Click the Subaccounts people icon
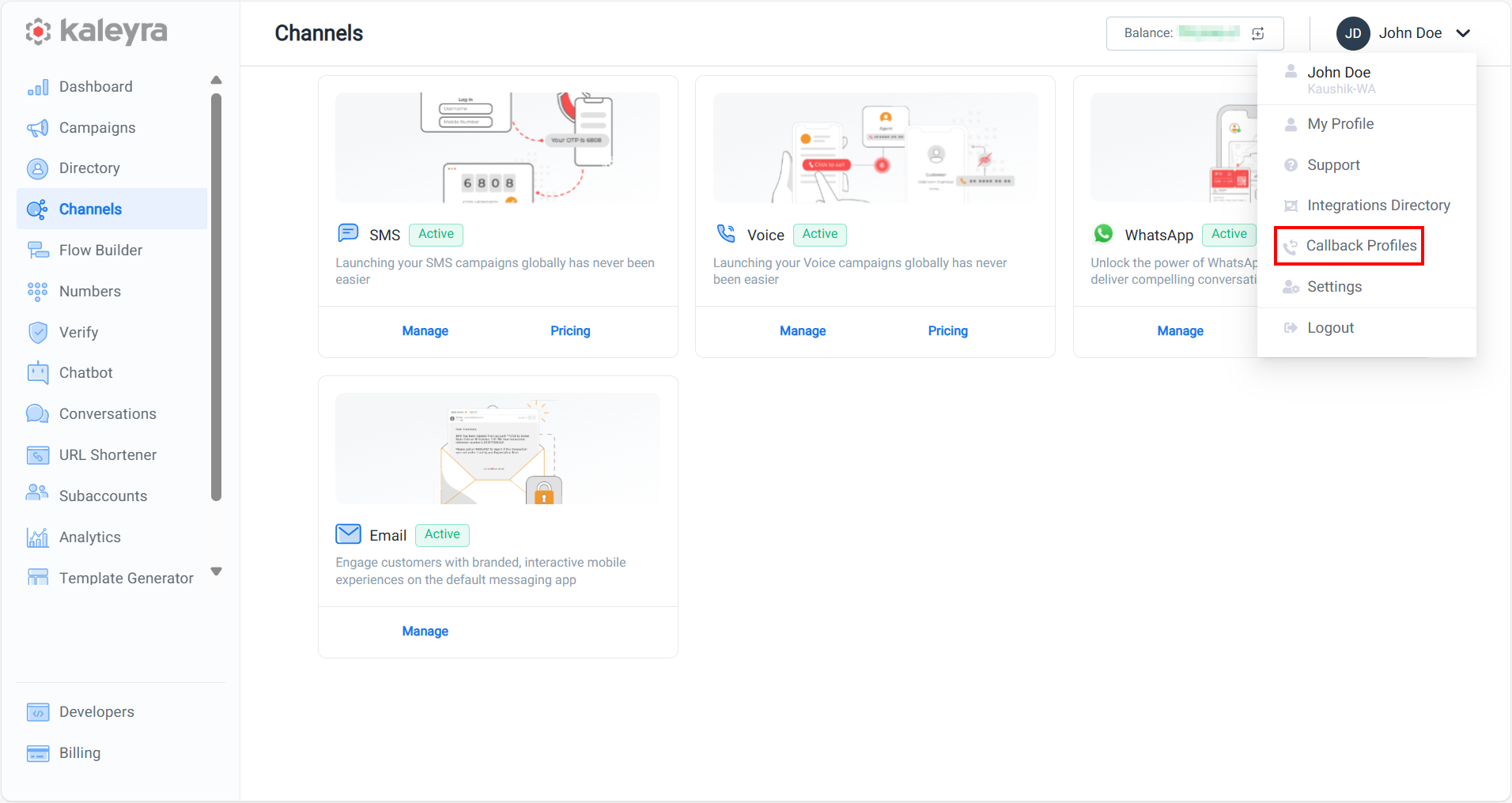1512x803 pixels. click(x=38, y=493)
